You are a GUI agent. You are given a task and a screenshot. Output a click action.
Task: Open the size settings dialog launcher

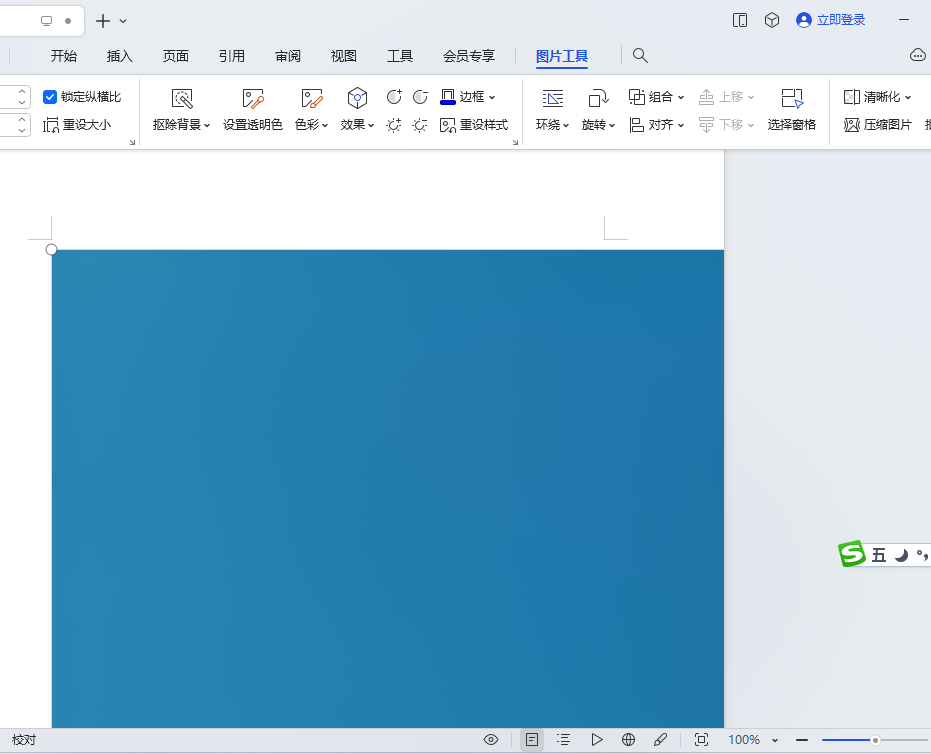pos(132,142)
